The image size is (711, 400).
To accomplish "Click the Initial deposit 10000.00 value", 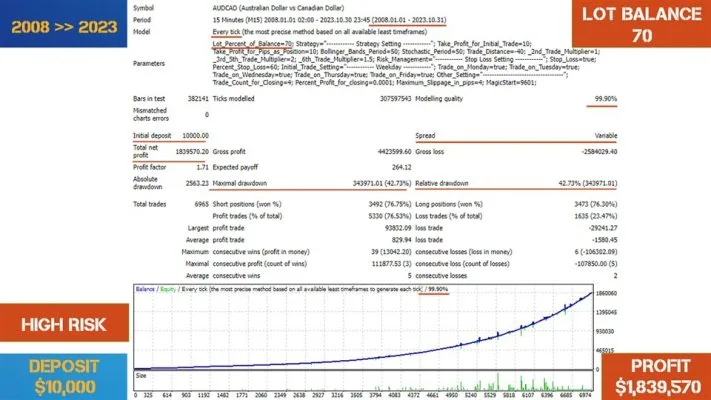I will tap(195, 136).
